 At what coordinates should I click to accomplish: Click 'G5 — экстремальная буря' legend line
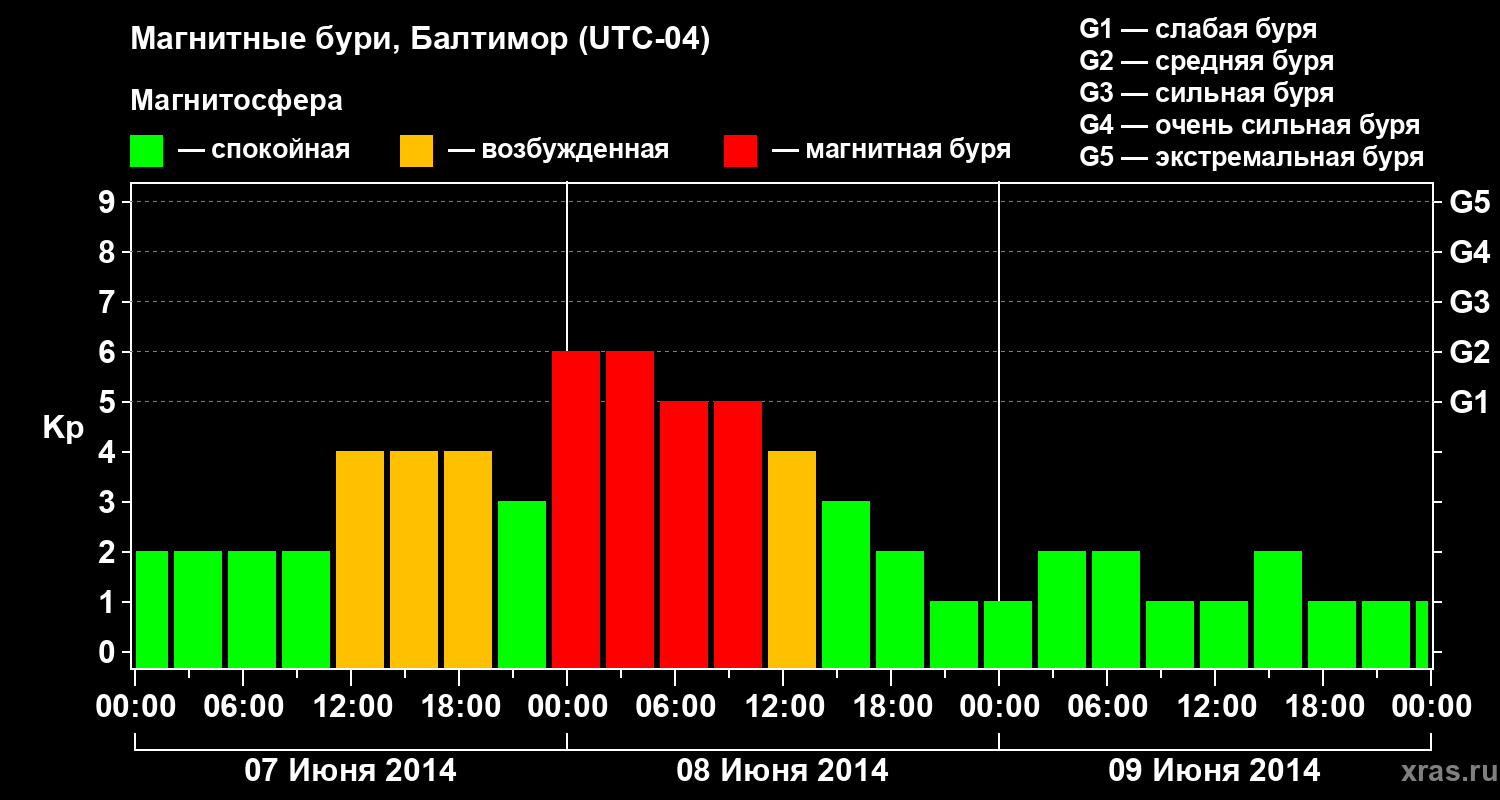point(1252,157)
